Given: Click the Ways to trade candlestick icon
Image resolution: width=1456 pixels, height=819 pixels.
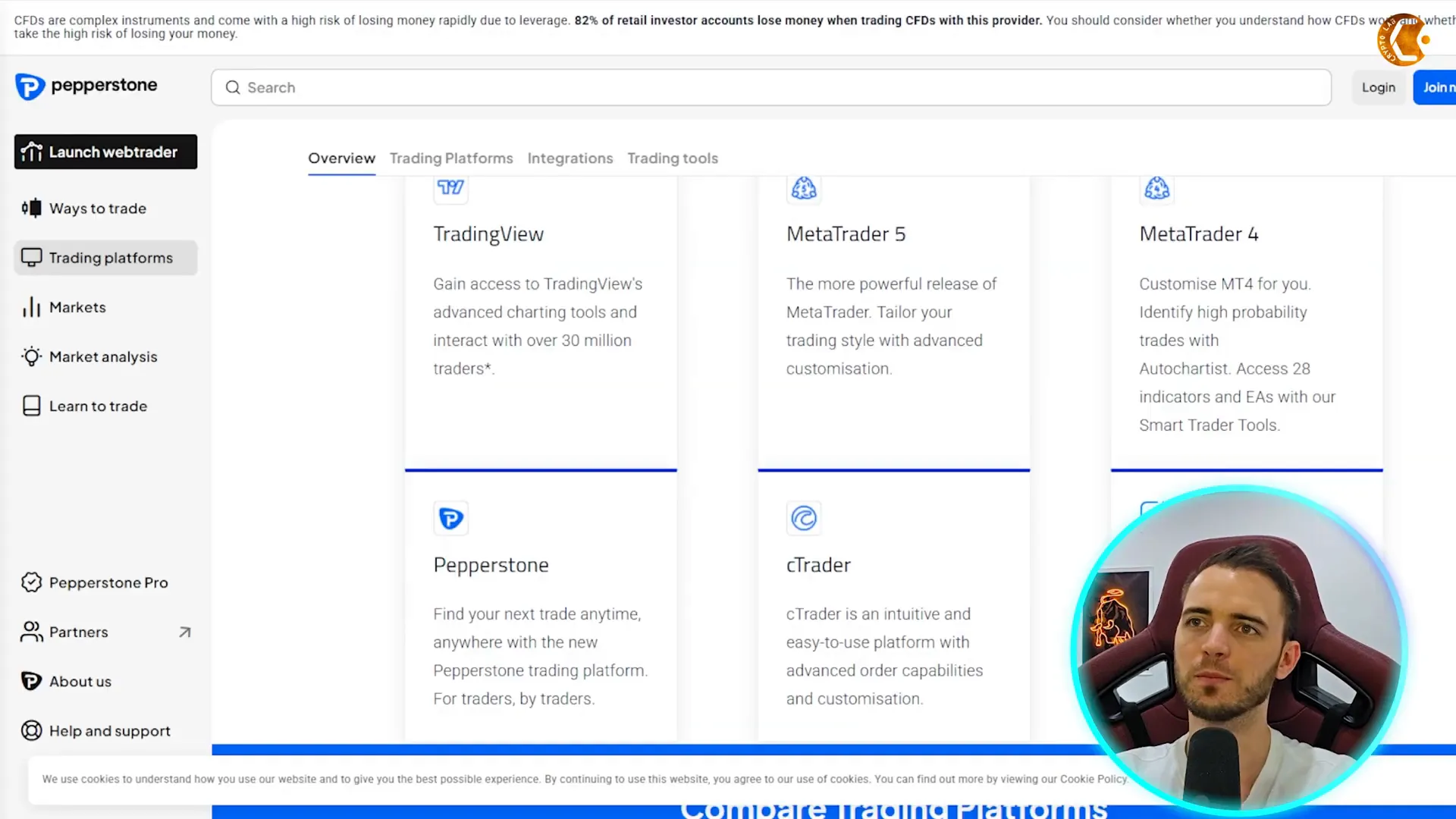Looking at the screenshot, I should [32, 208].
